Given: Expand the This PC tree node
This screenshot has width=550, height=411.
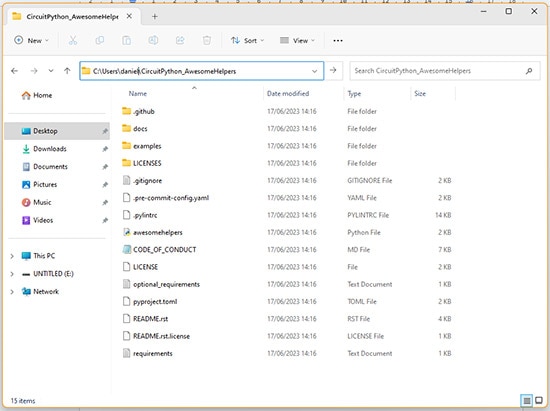Looking at the screenshot, I should (x=12, y=256).
